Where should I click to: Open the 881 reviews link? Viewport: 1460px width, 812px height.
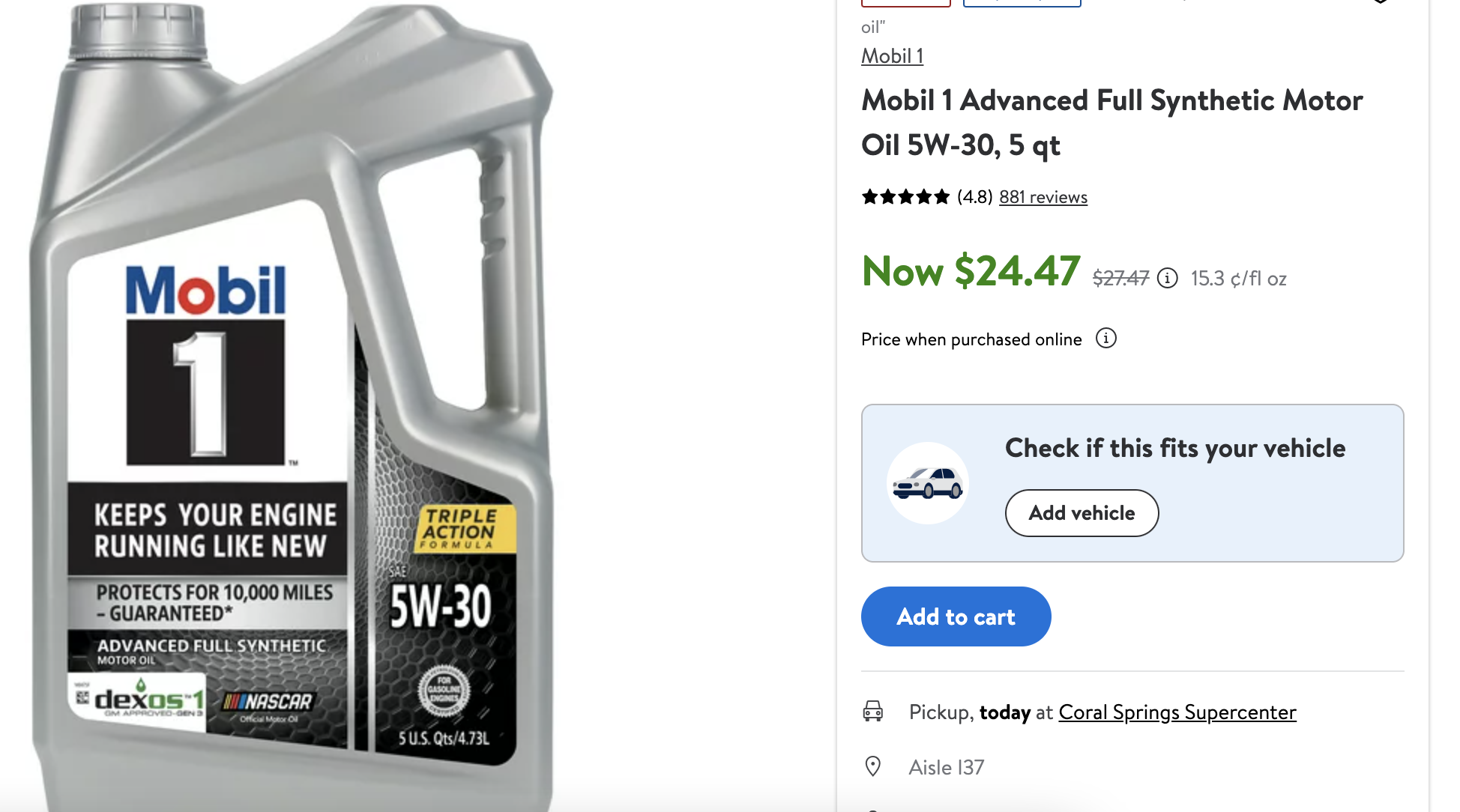coord(1043,197)
